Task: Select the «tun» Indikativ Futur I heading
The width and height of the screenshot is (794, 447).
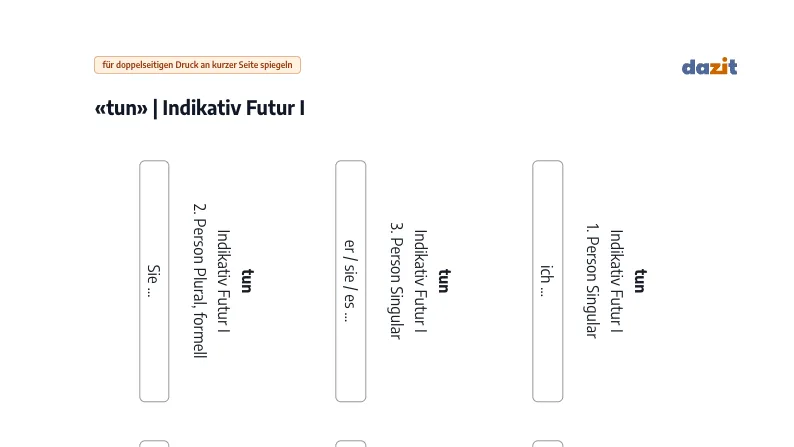Action: tap(200, 108)
